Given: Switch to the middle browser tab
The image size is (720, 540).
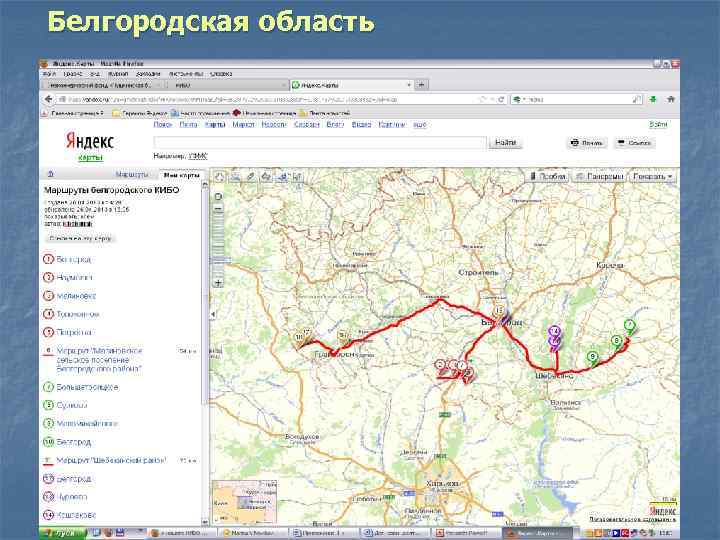Looking at the screenshot, I should tap(227, 85).
